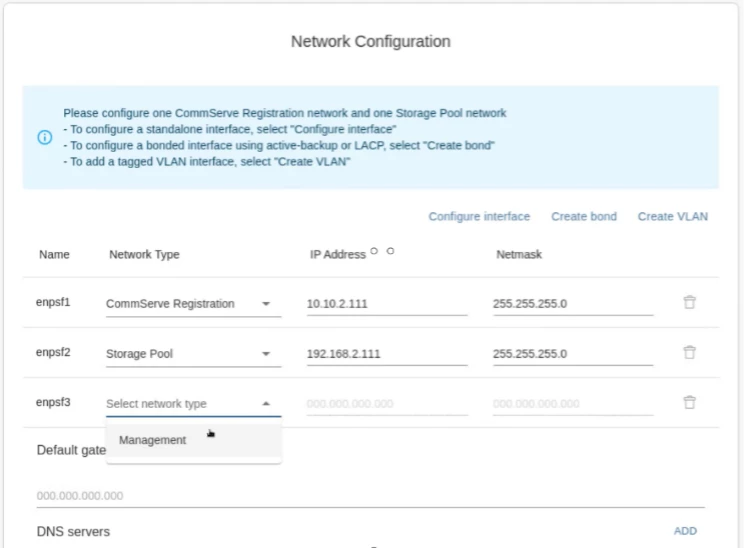The height and width of the screenshot is (550, 748).
Task: Click the Configure interface link
Action: [x=479, y=216]
